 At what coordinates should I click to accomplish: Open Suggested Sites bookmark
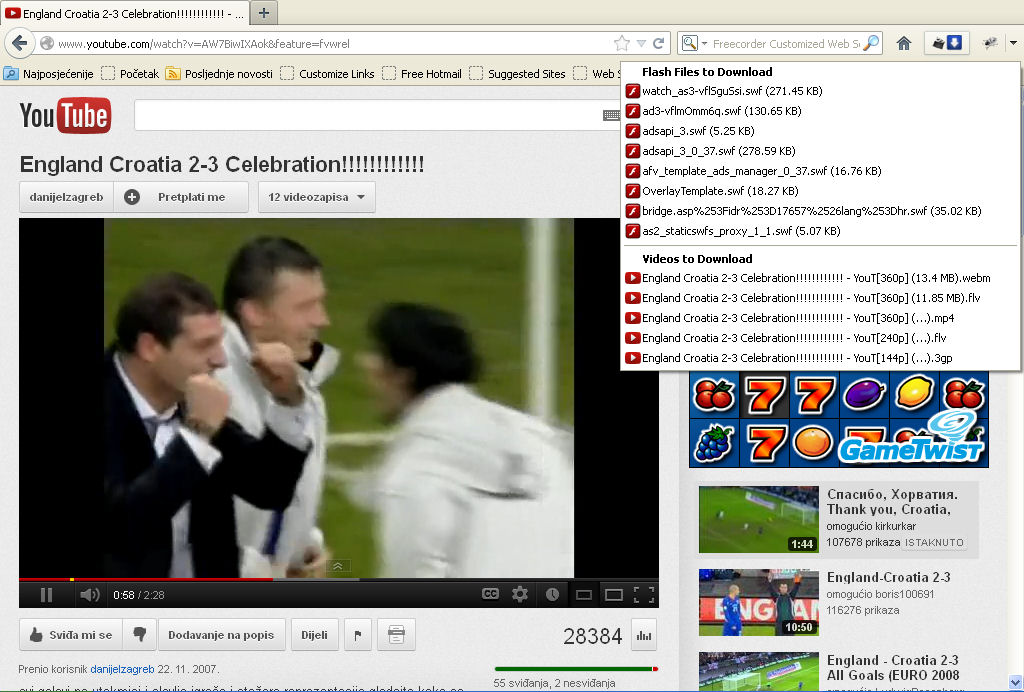(518, 74)
